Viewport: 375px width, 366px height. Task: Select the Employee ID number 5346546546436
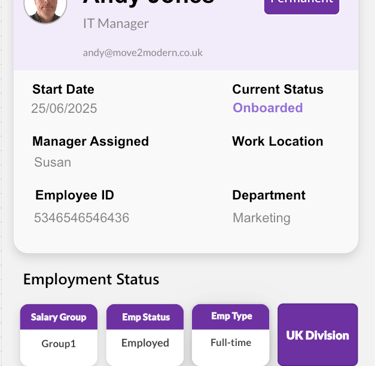82,218
